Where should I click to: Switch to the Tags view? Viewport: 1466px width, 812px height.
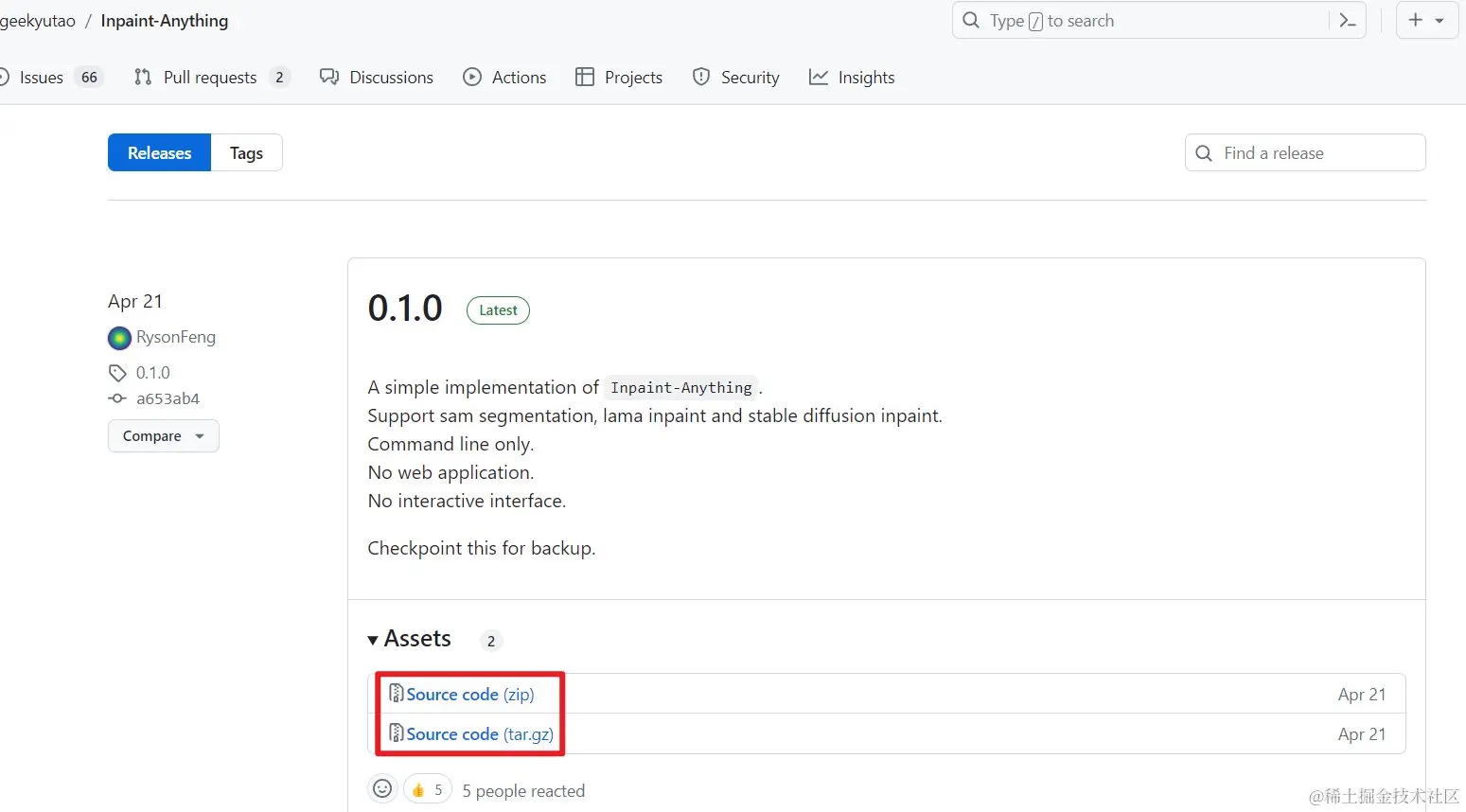click(x=246, y=152)
